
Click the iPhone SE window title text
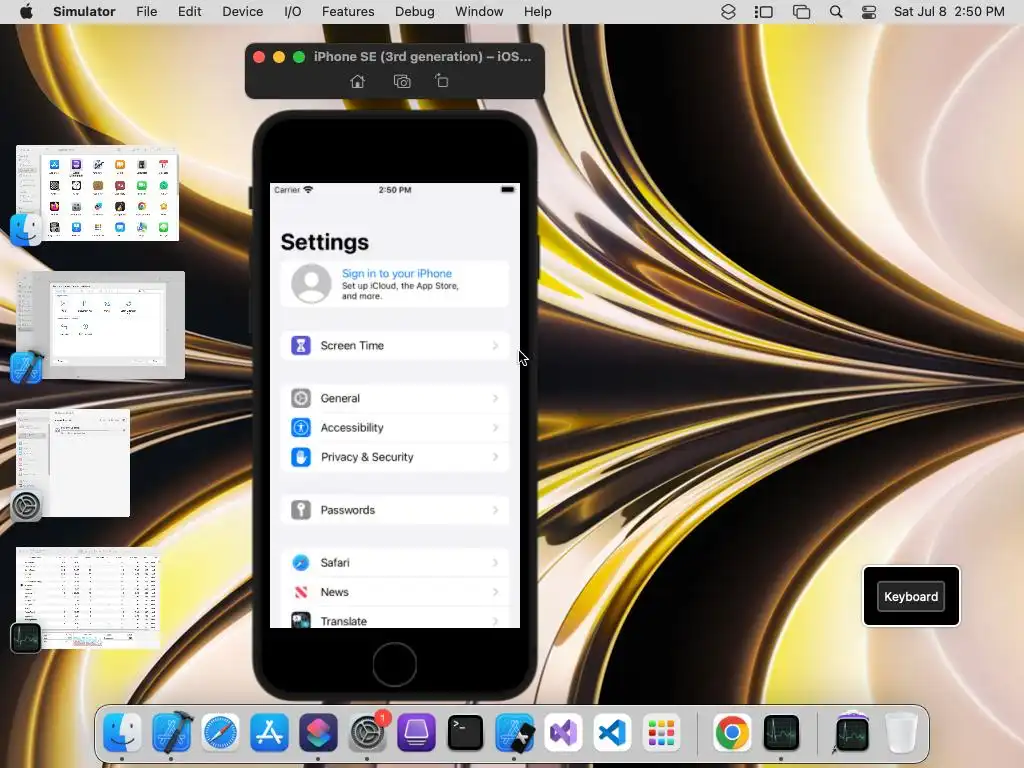pyautogui.click(x=422, y=57)
